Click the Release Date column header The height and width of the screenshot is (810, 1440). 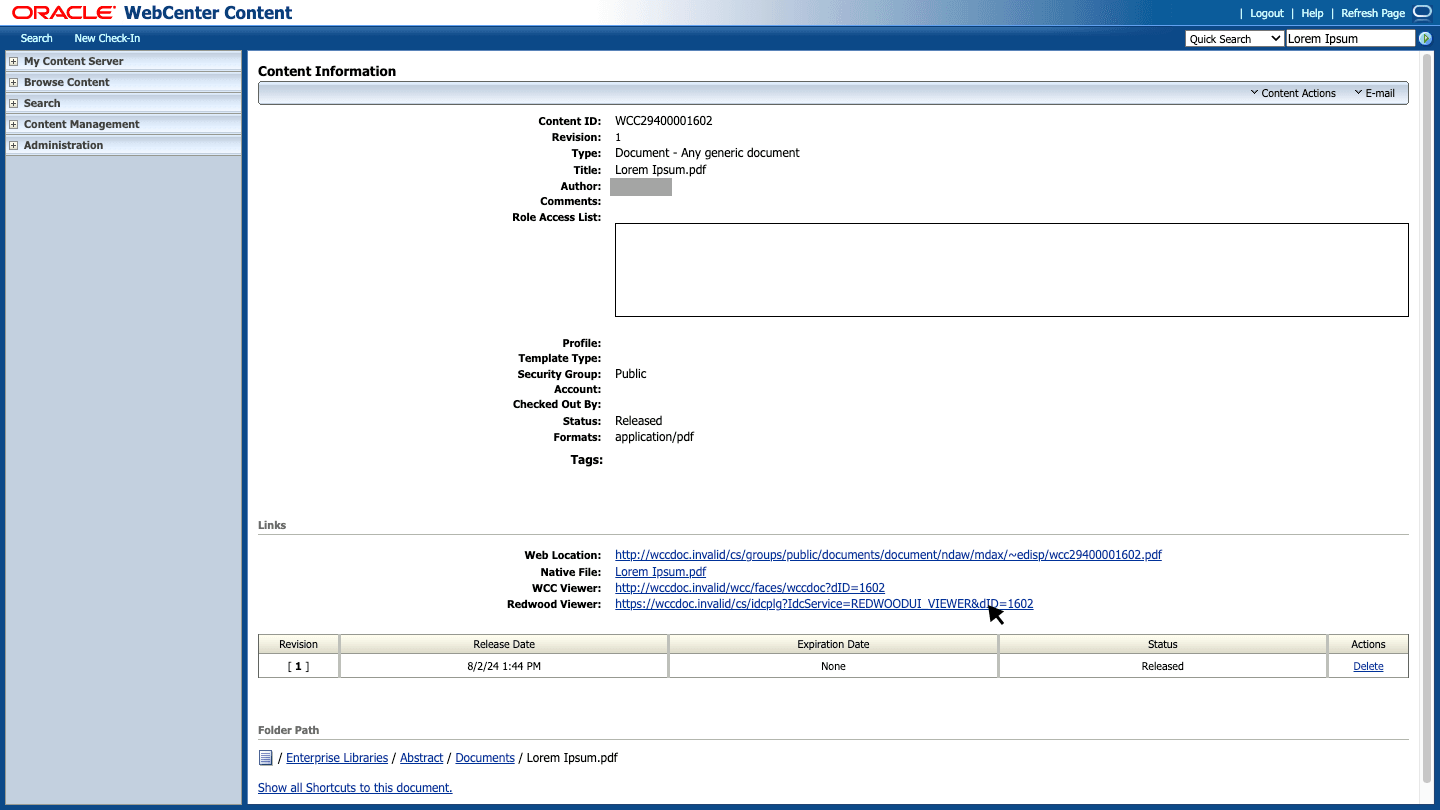click(x=504, y=644)
